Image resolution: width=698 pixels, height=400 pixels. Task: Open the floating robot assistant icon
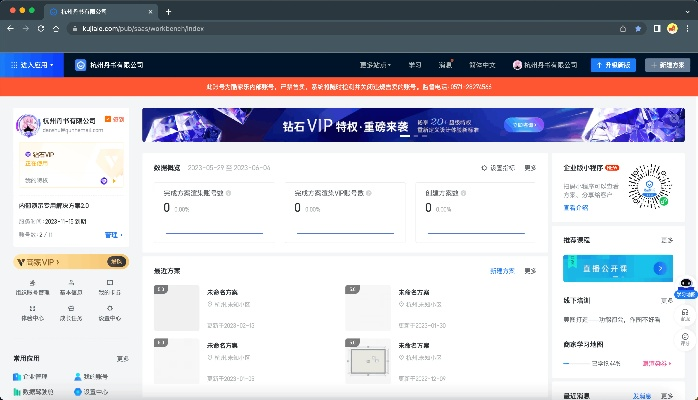(x=685, y=288)
